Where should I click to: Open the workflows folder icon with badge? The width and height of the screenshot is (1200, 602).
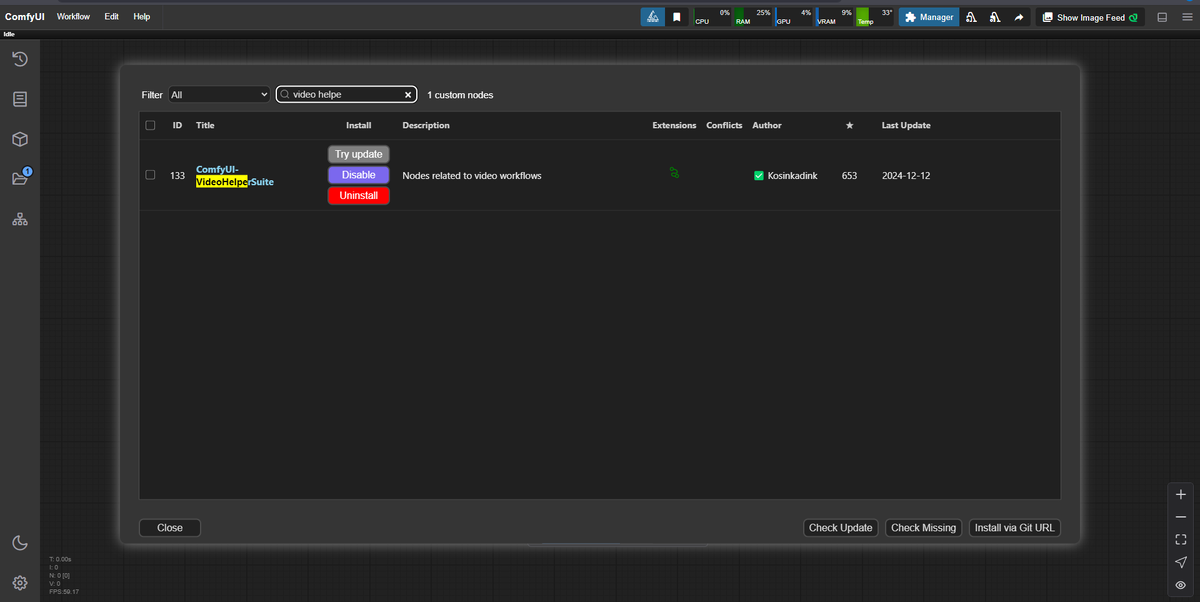tap(20, 178)
